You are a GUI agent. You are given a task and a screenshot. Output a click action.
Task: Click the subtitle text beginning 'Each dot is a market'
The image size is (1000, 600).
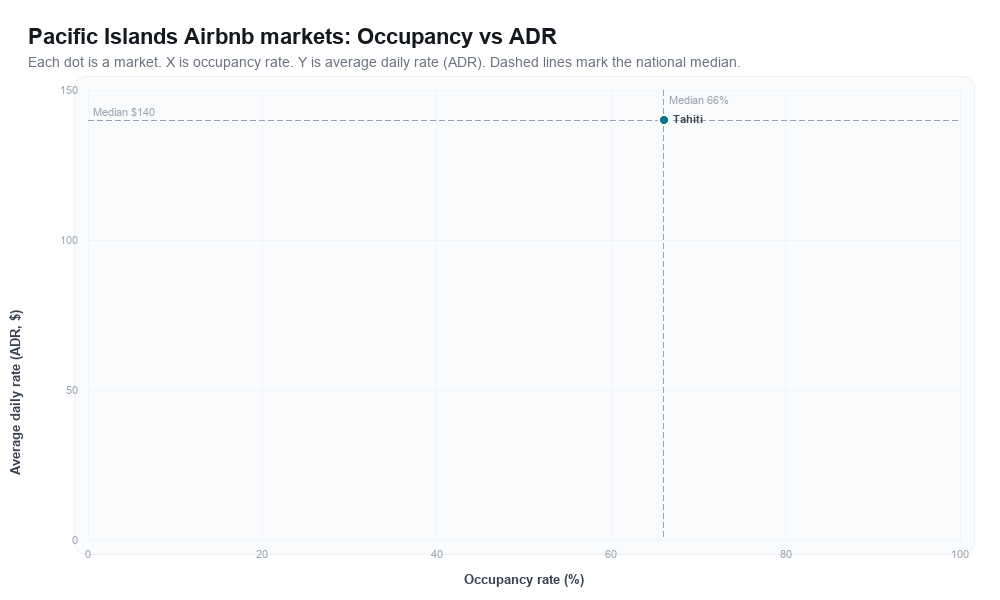384,62
